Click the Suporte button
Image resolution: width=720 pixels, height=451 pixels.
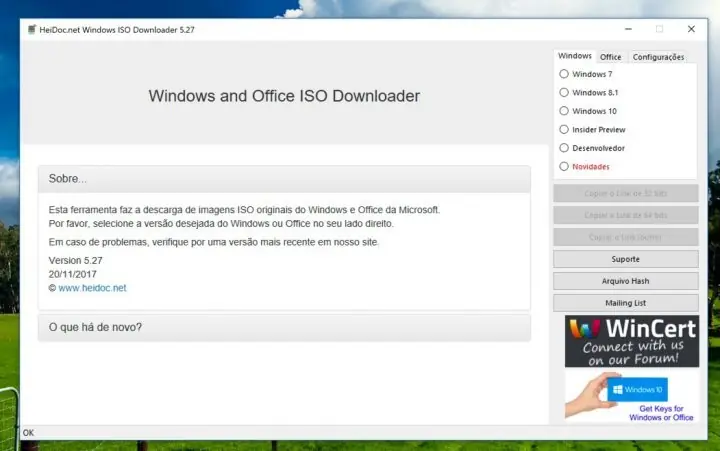coord(625,259)
